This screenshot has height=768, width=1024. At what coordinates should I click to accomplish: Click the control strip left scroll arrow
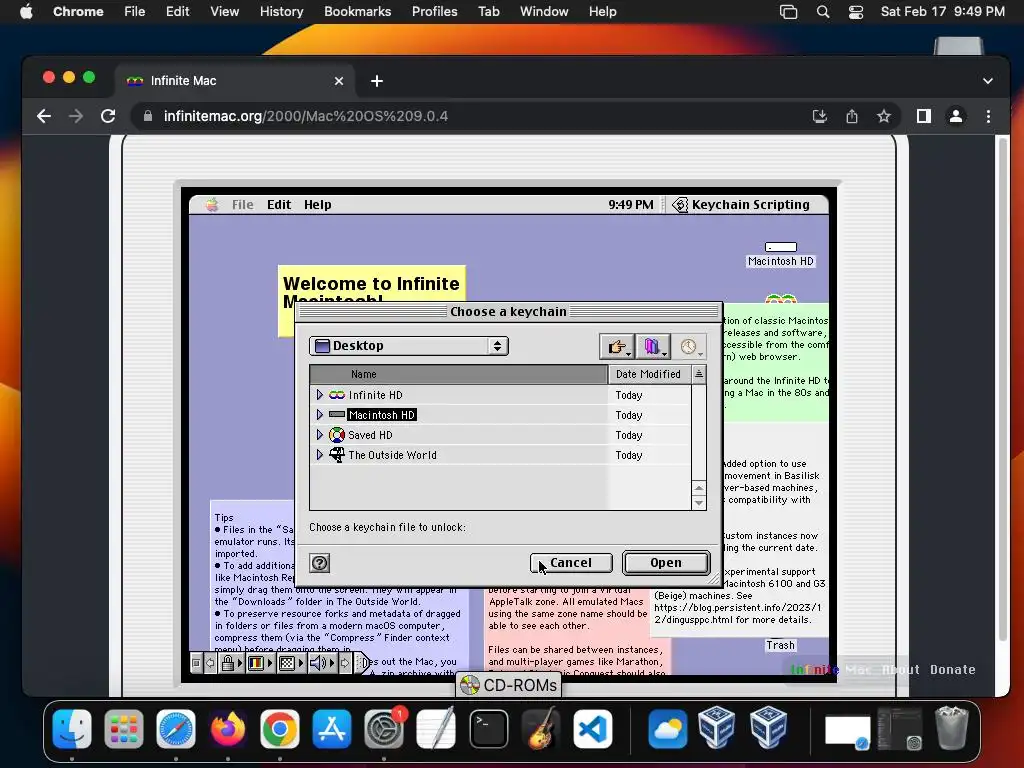click(x=210, y=664)
